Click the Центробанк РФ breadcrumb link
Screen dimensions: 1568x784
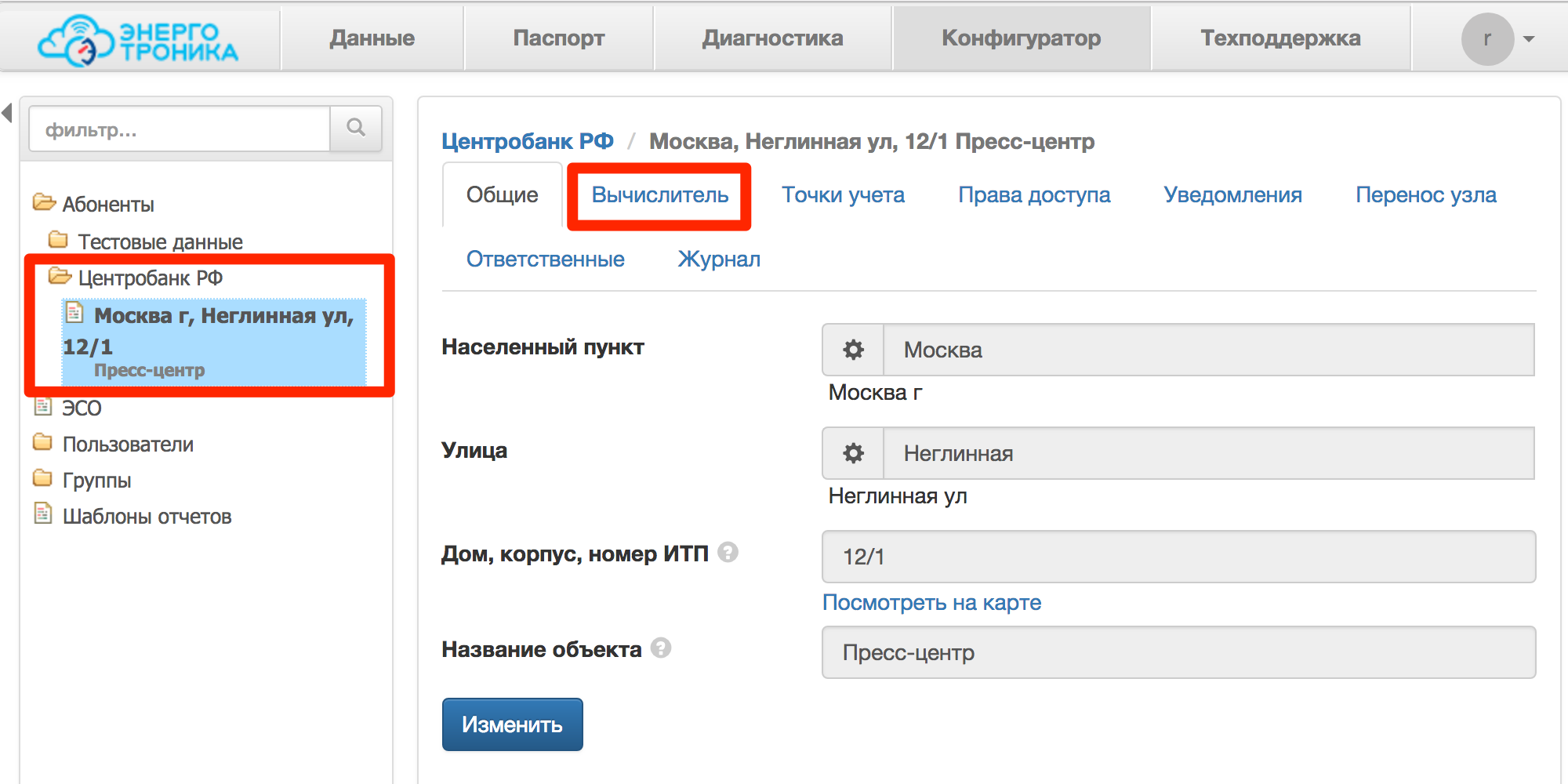[528, 141]
